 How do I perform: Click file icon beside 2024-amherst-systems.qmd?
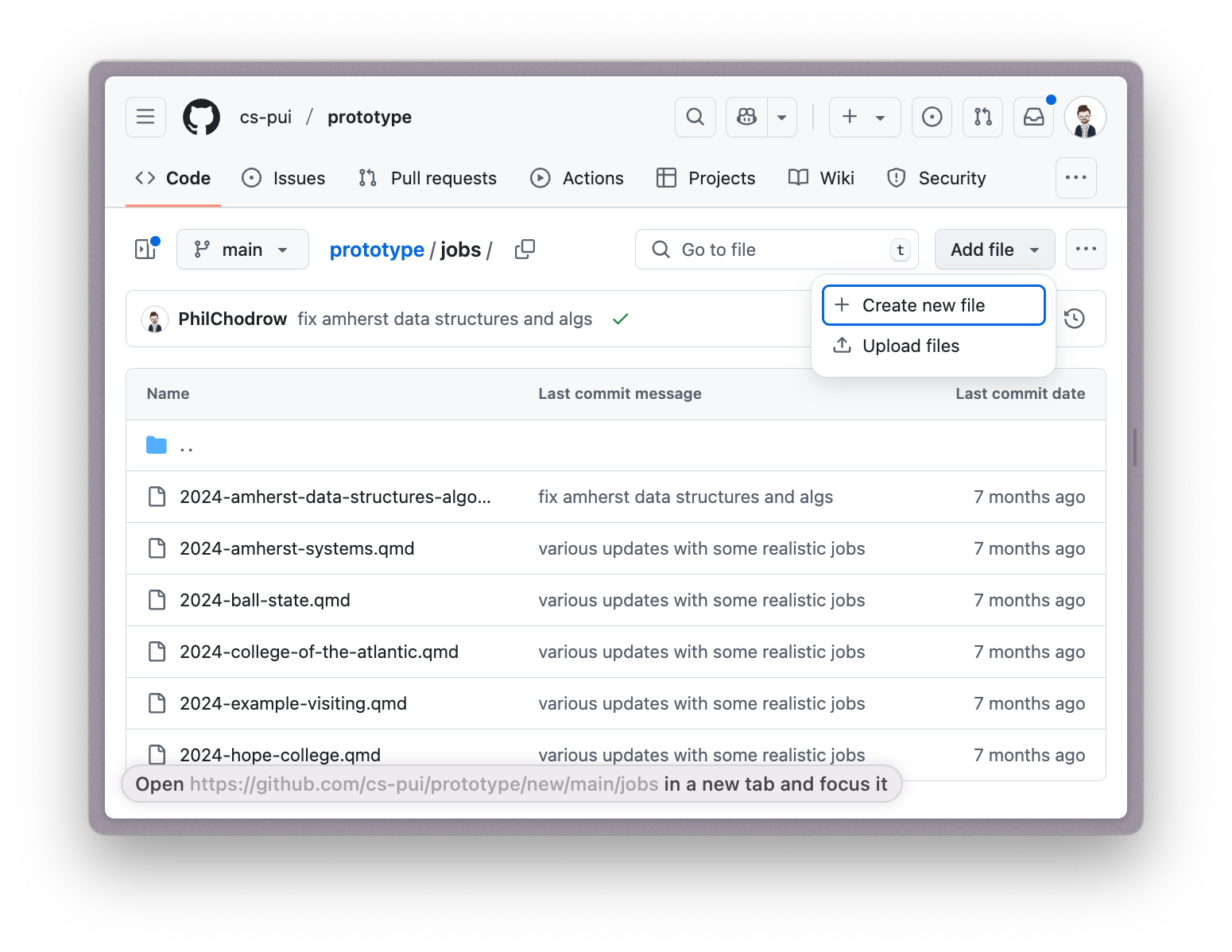157,548
